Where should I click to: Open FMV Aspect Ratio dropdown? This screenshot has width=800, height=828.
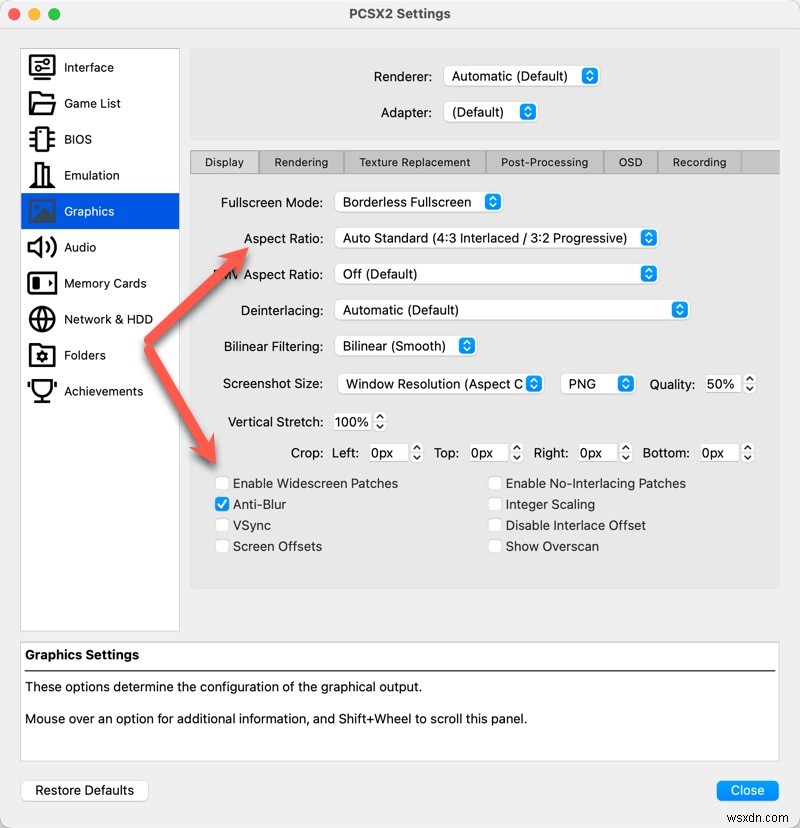pyautogui.click(x=496, y=274)
